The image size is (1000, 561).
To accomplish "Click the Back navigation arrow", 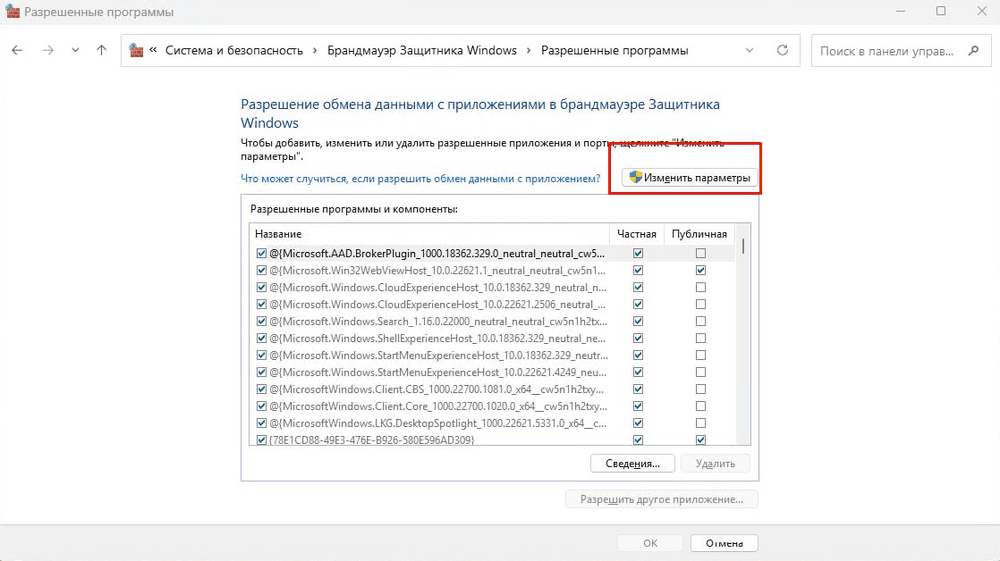I will coord(17,50).
